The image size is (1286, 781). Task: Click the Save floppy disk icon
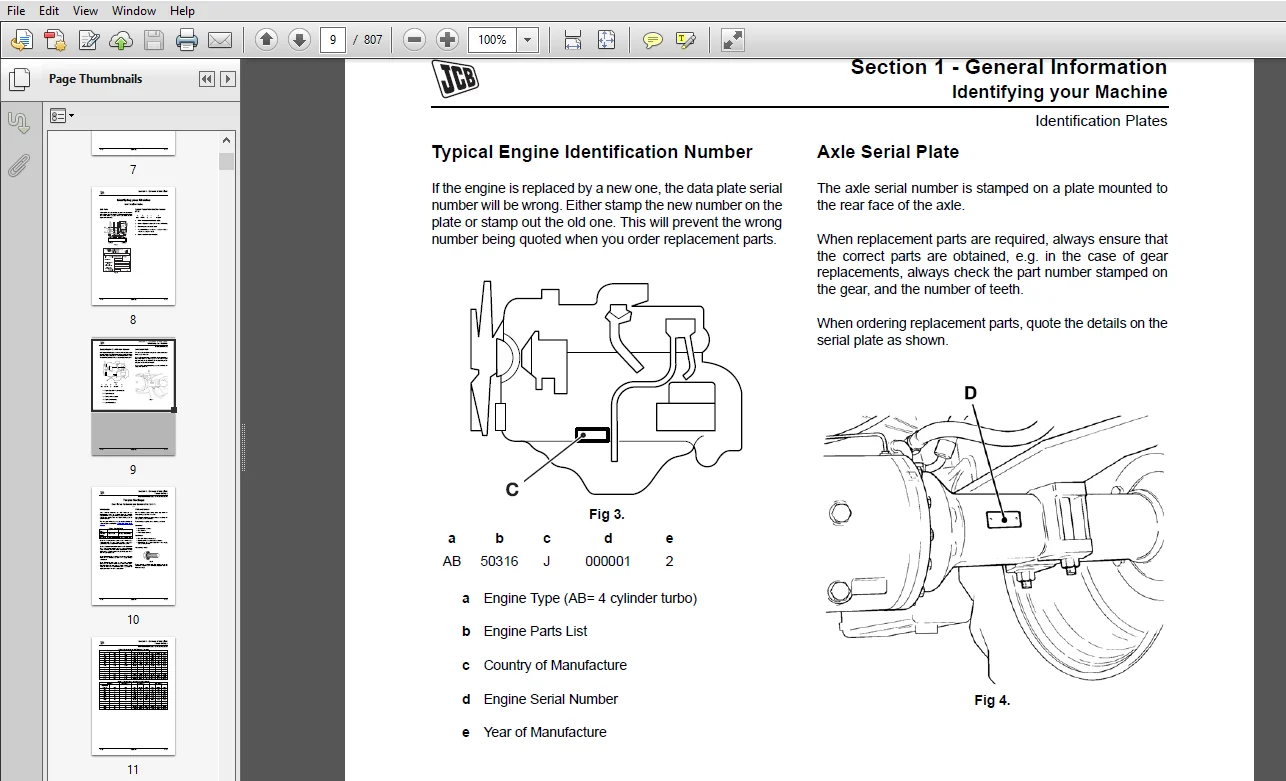[x=154, y=40]
